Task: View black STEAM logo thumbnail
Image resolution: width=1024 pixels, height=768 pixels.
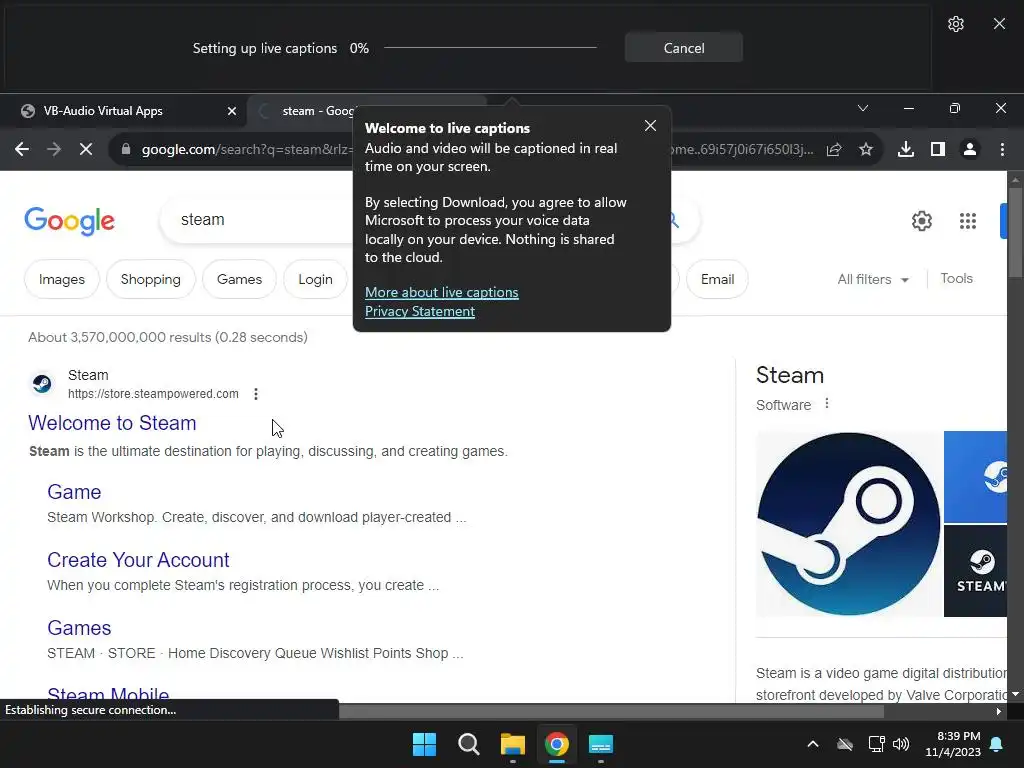Action: pyautogui.click(x=976, y=571)
